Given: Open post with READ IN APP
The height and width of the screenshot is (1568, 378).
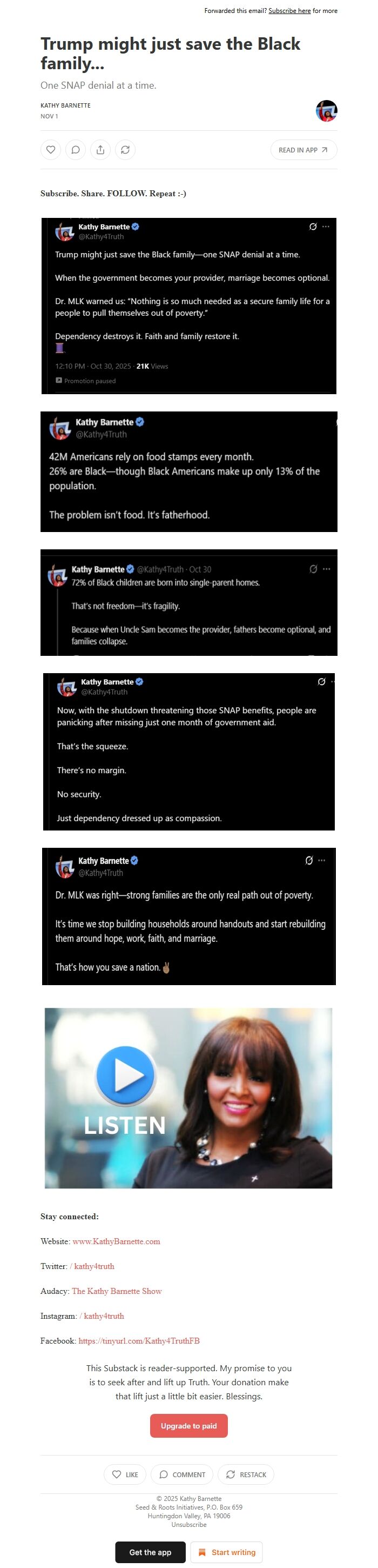Looking at the screenshot, I should tap(303, 150).
